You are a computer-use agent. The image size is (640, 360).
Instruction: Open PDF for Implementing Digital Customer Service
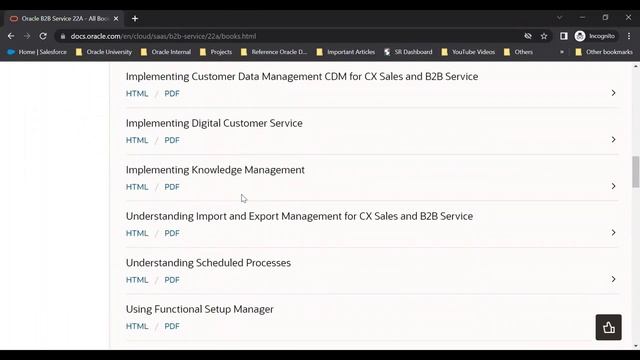(x=172, y=140)
